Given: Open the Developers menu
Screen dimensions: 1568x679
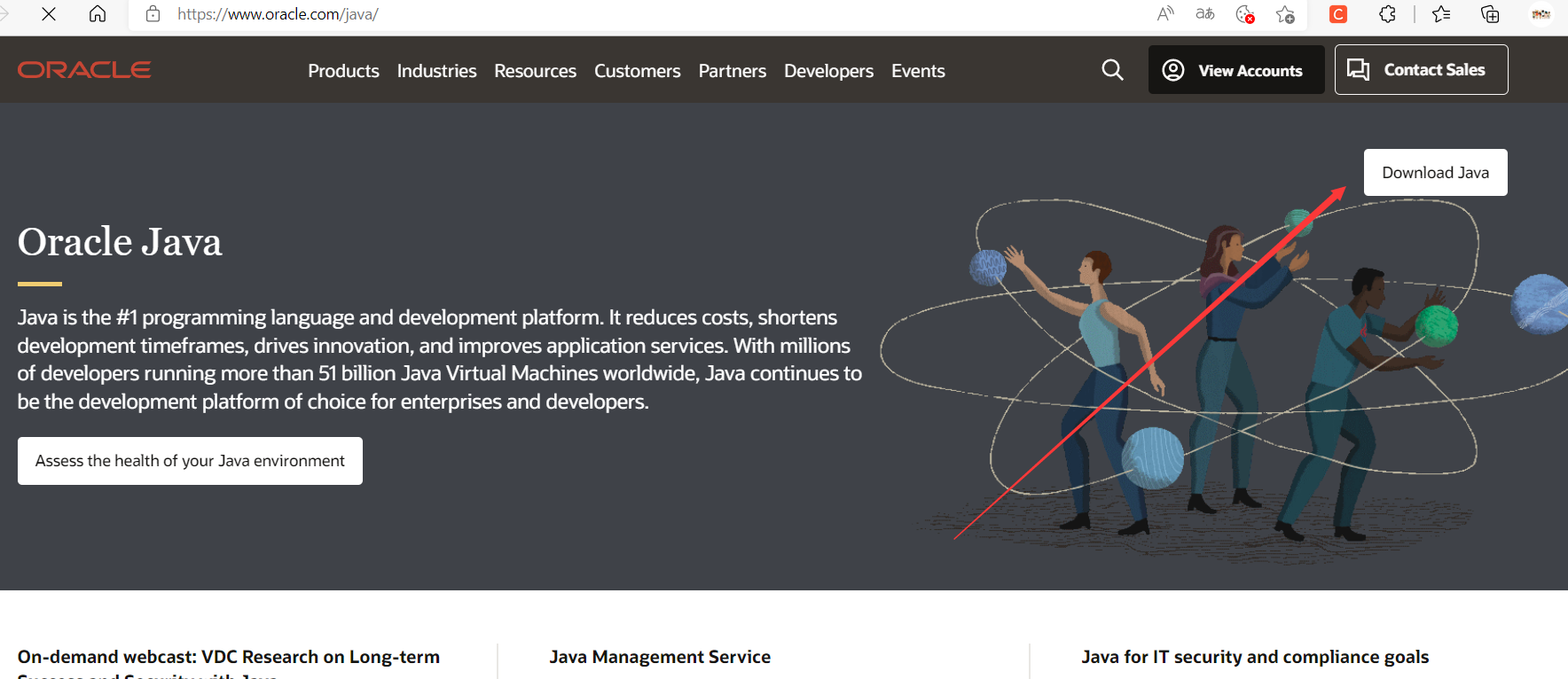Looking at the screenshot, I should coord(828,71).
